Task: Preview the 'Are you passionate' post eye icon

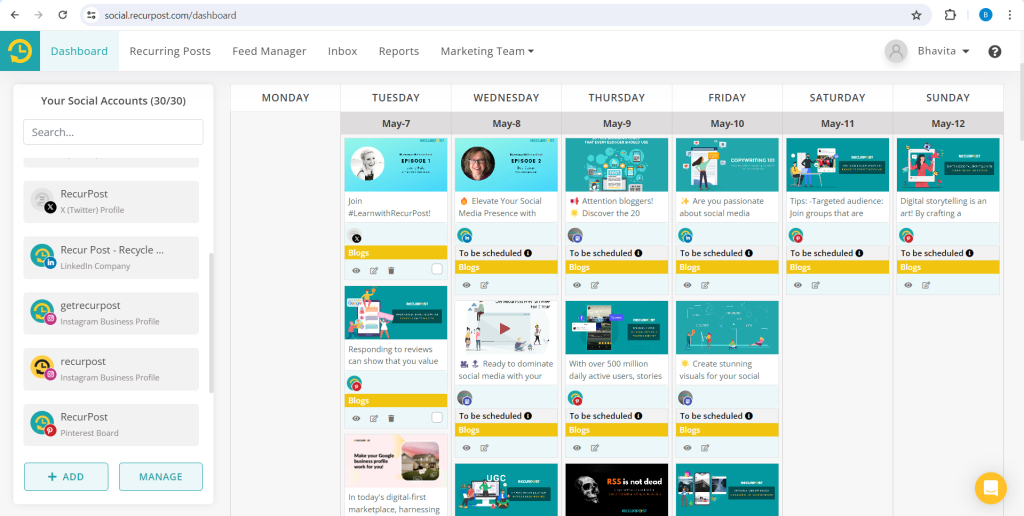Action: pos(687,285)
